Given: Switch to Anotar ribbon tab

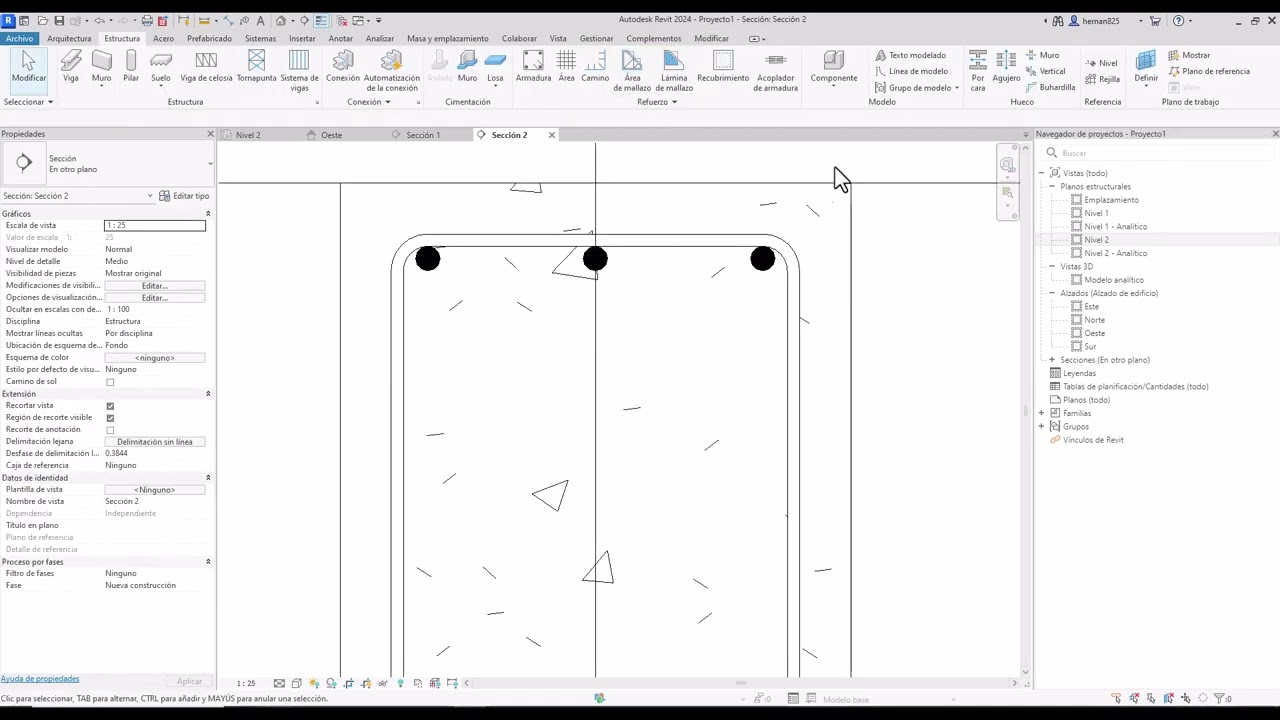Looking at the screenshot, I should click(x=341, y=38).
